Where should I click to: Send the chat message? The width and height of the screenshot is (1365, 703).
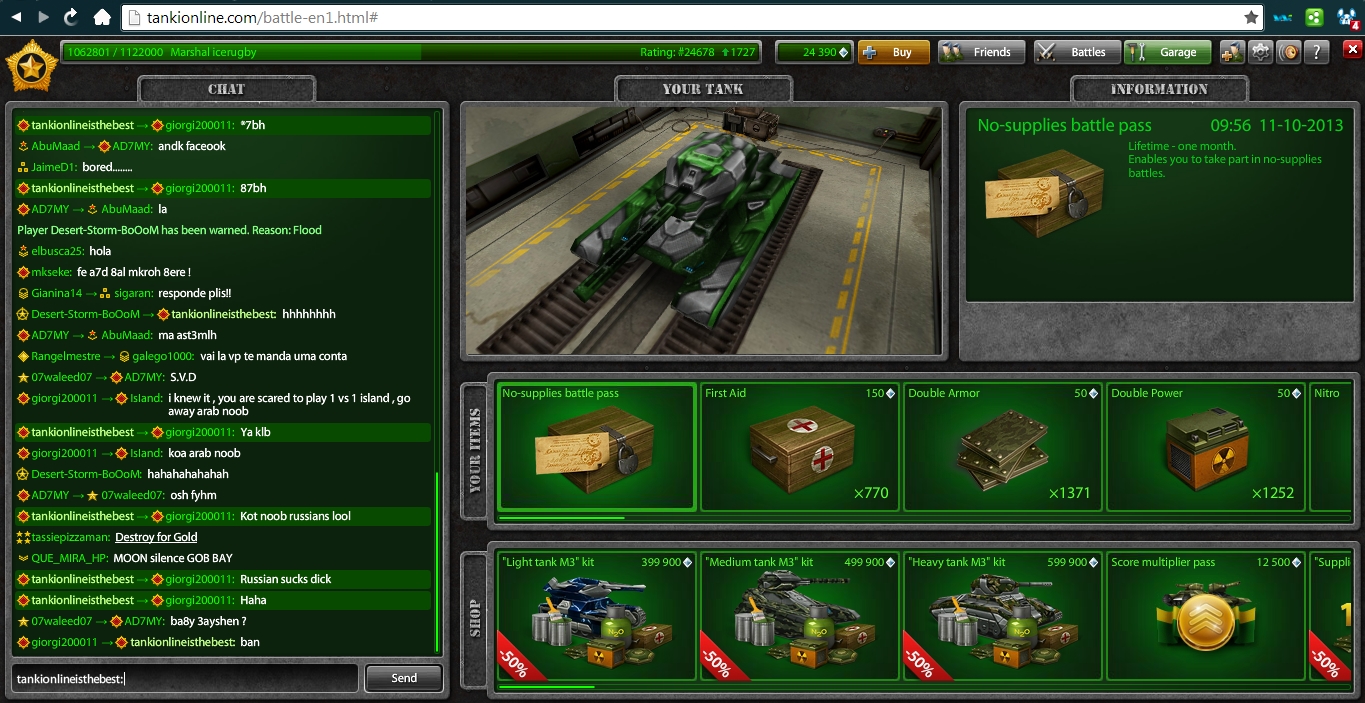click(x=404, y=678)
